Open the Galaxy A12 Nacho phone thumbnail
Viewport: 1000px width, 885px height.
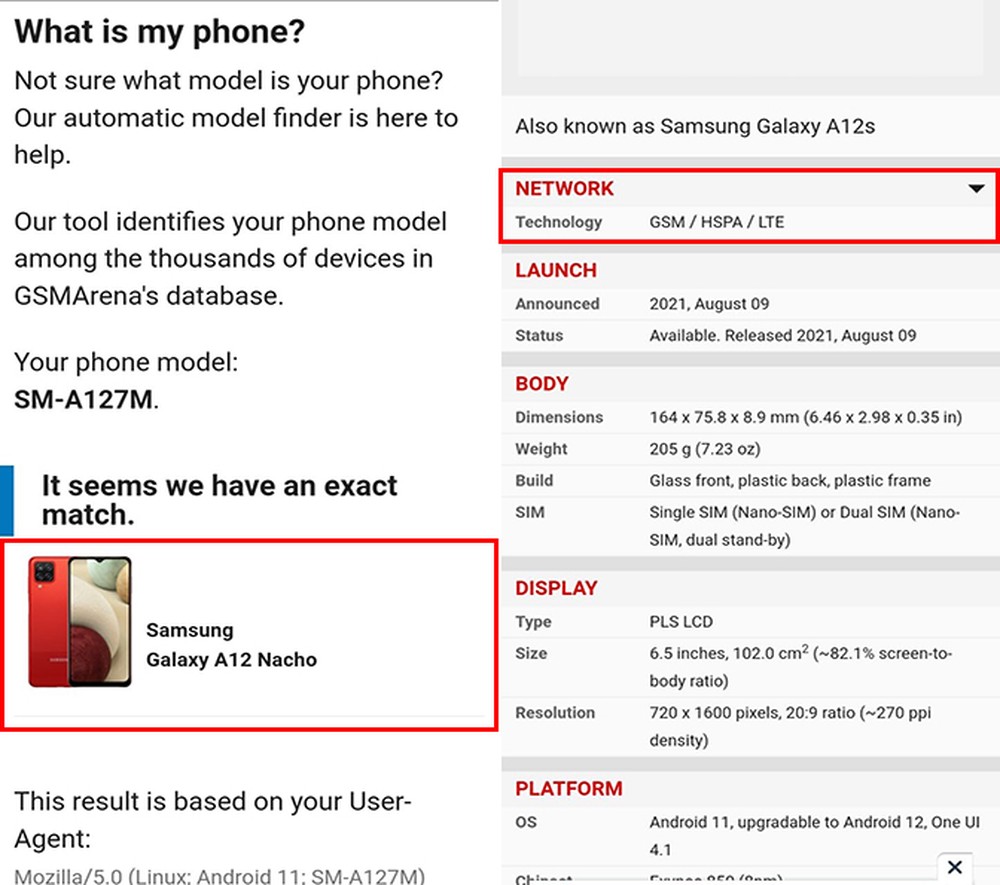[80, 622]
